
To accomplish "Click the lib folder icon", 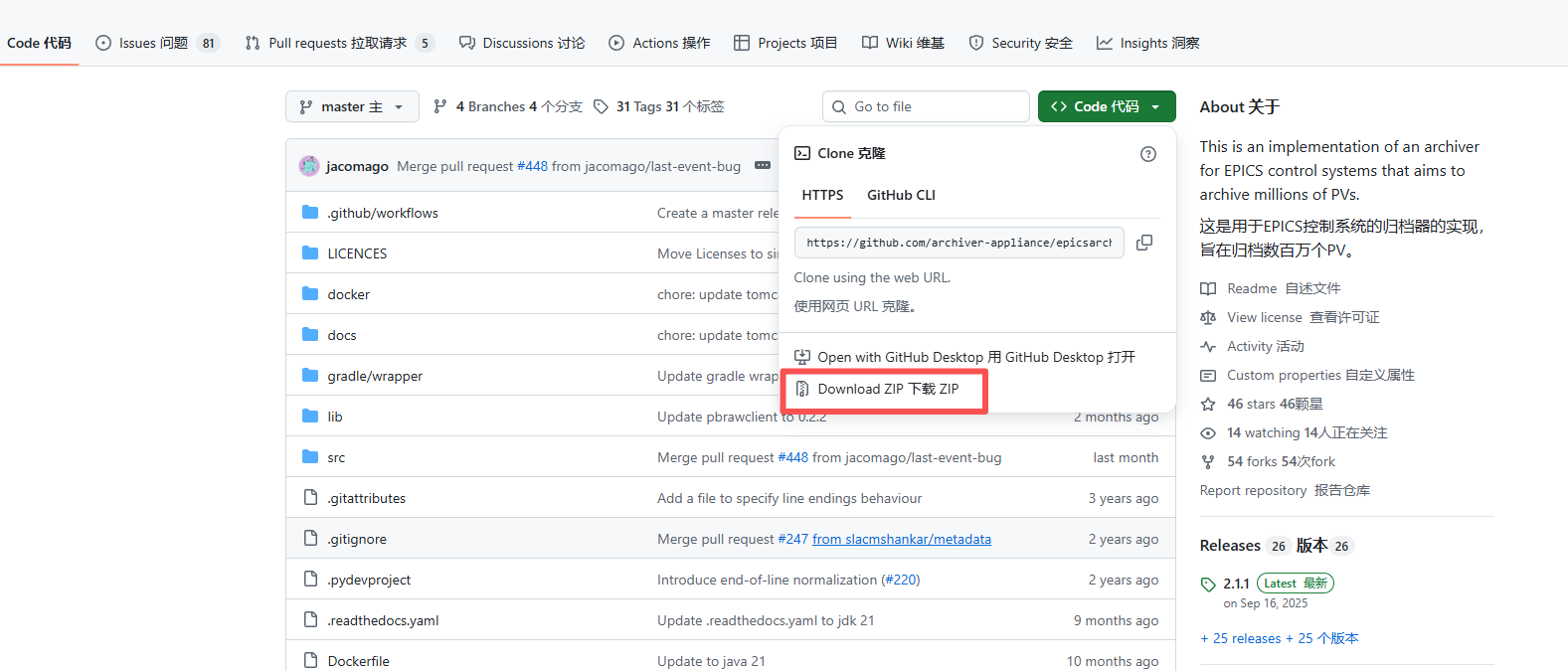I will click(310, 416).
